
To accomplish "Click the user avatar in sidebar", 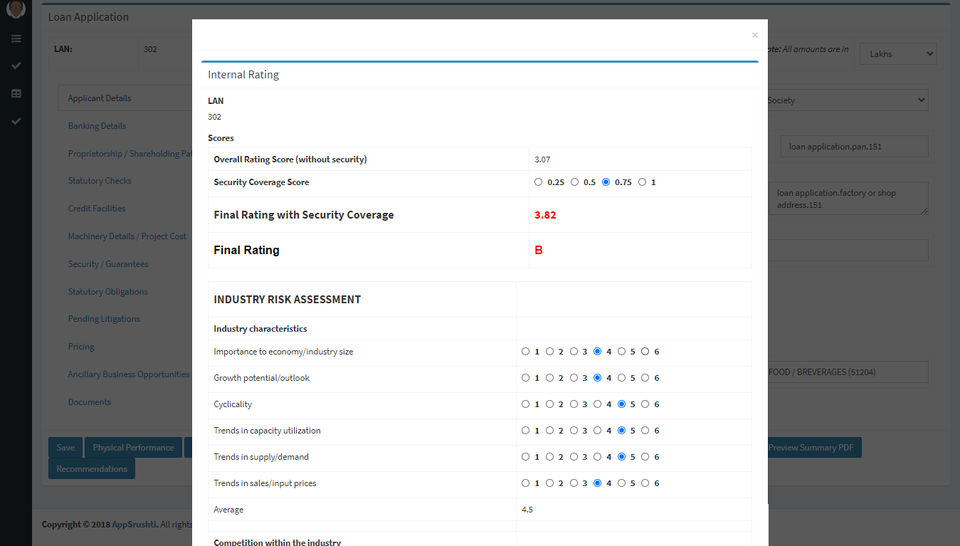I will (16, 9).
